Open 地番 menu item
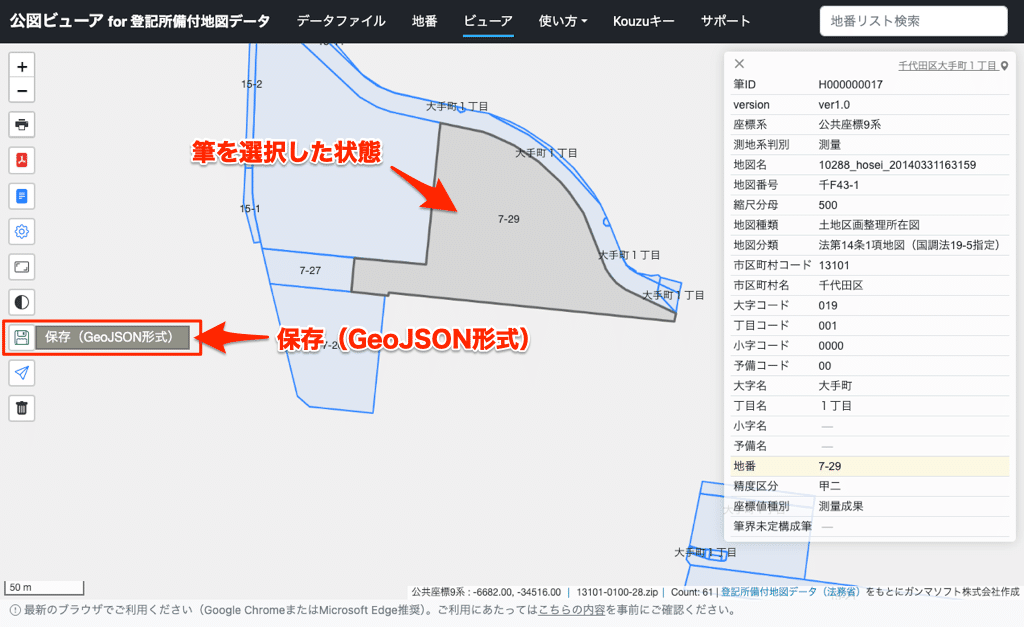1024x627 pixels. coord(424,21)
